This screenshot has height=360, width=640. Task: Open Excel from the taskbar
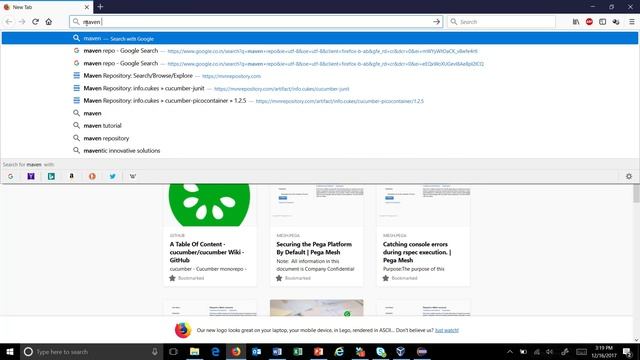tap(298, 351)
